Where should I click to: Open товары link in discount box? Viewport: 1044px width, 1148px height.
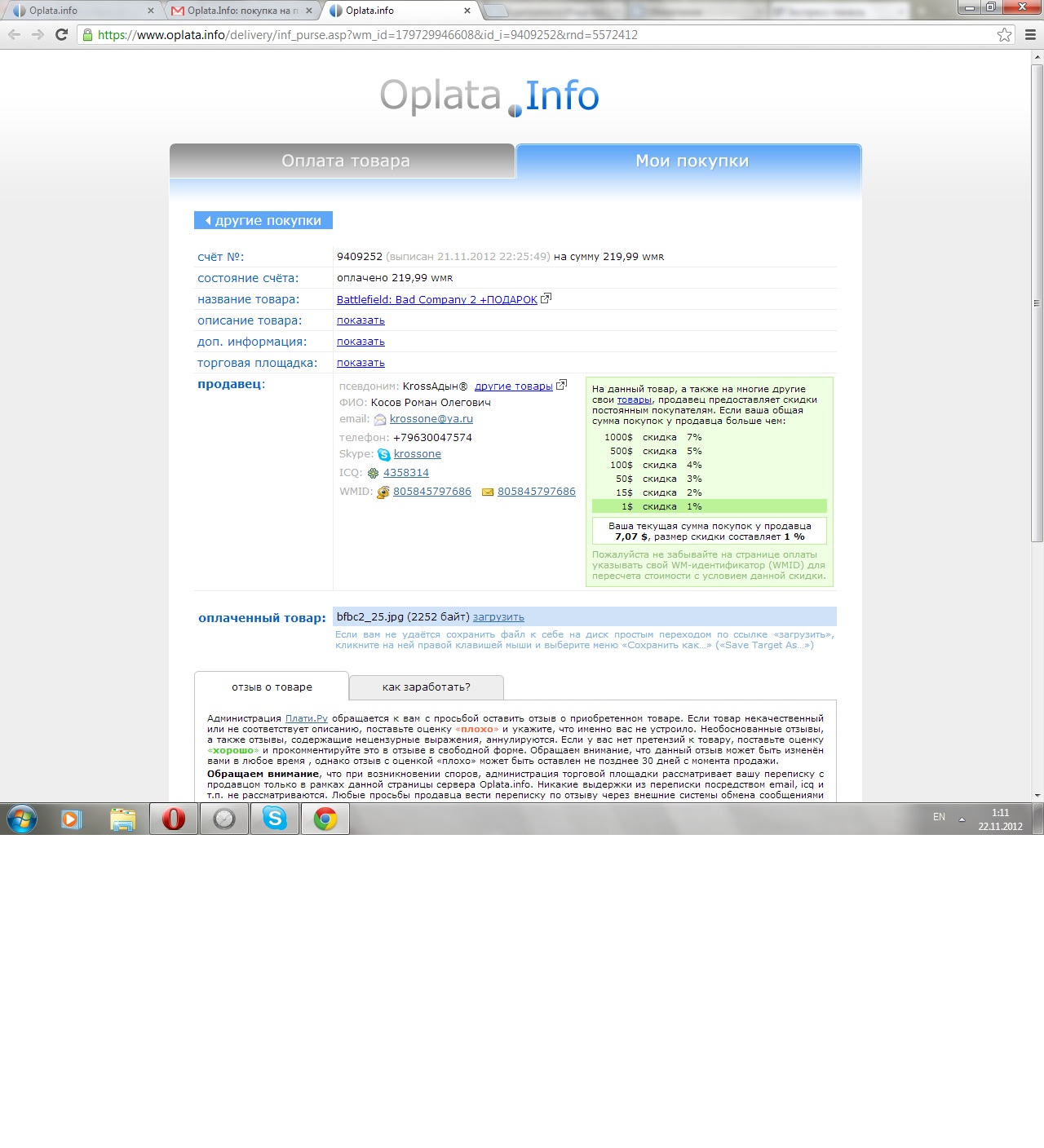[x=635, y=400]
